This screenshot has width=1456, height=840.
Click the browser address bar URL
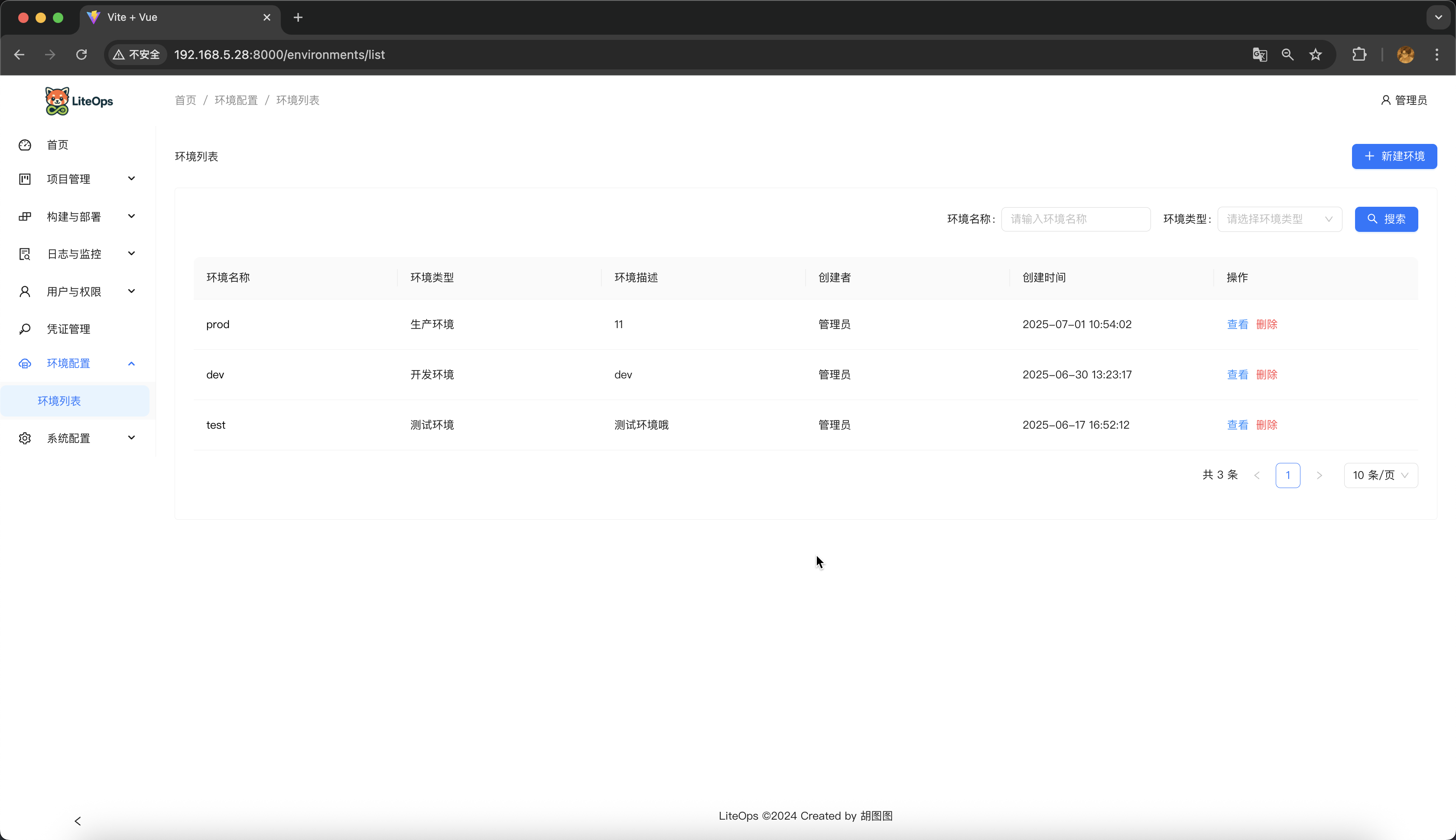pyautogui.click(x=279, y=55)
